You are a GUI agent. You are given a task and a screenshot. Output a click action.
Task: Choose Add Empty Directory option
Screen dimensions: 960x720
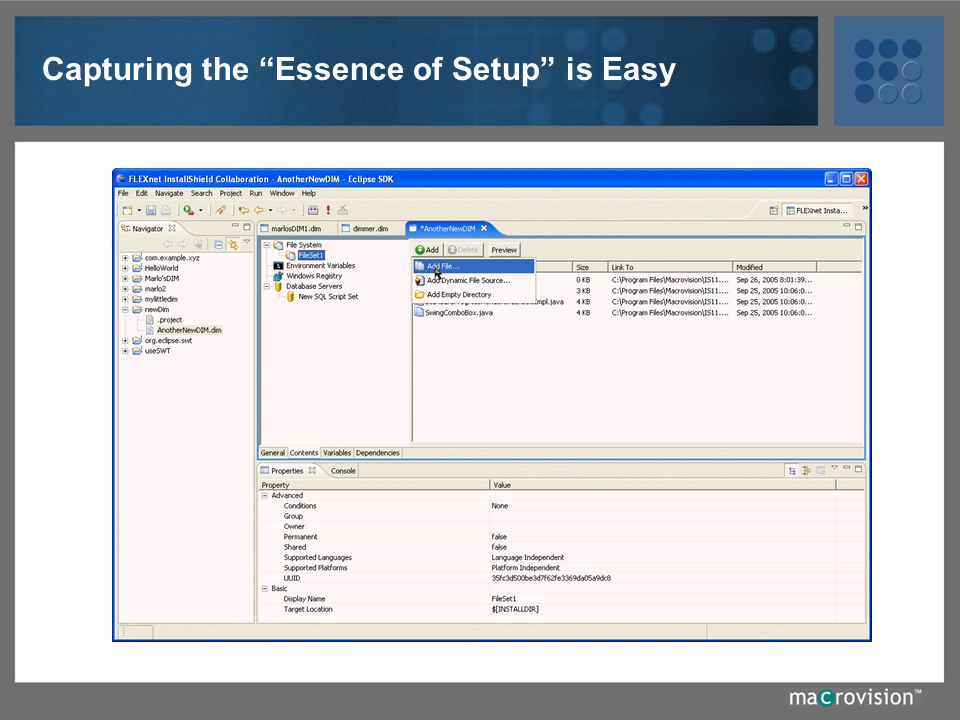(x=474, y=294)
